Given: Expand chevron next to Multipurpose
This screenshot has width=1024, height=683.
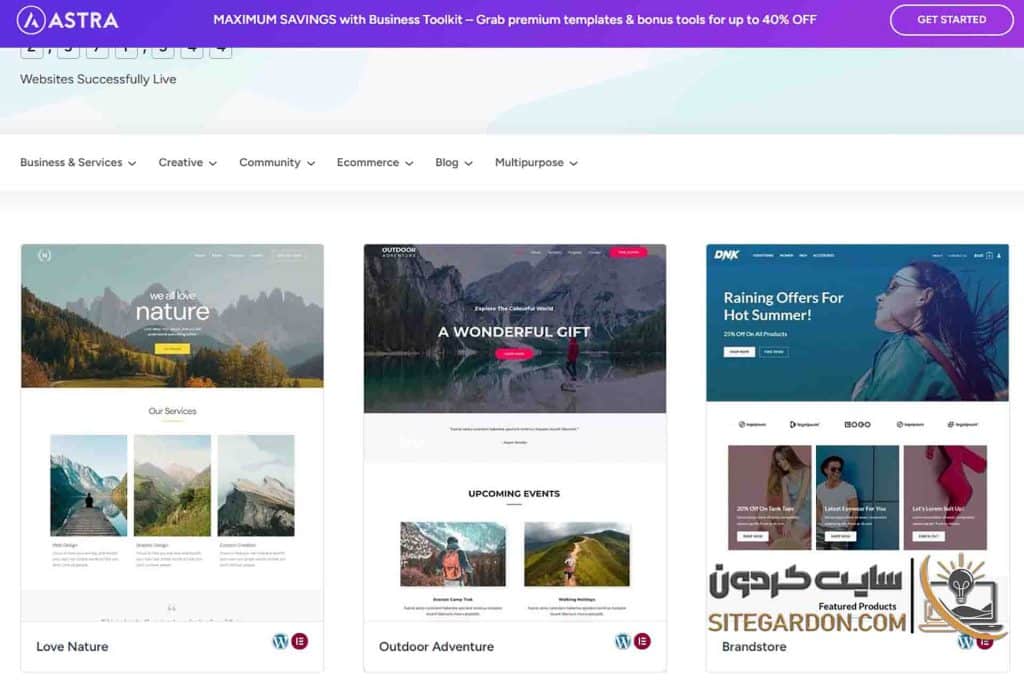Looking at the screenshot, I should tap(573, 163).
